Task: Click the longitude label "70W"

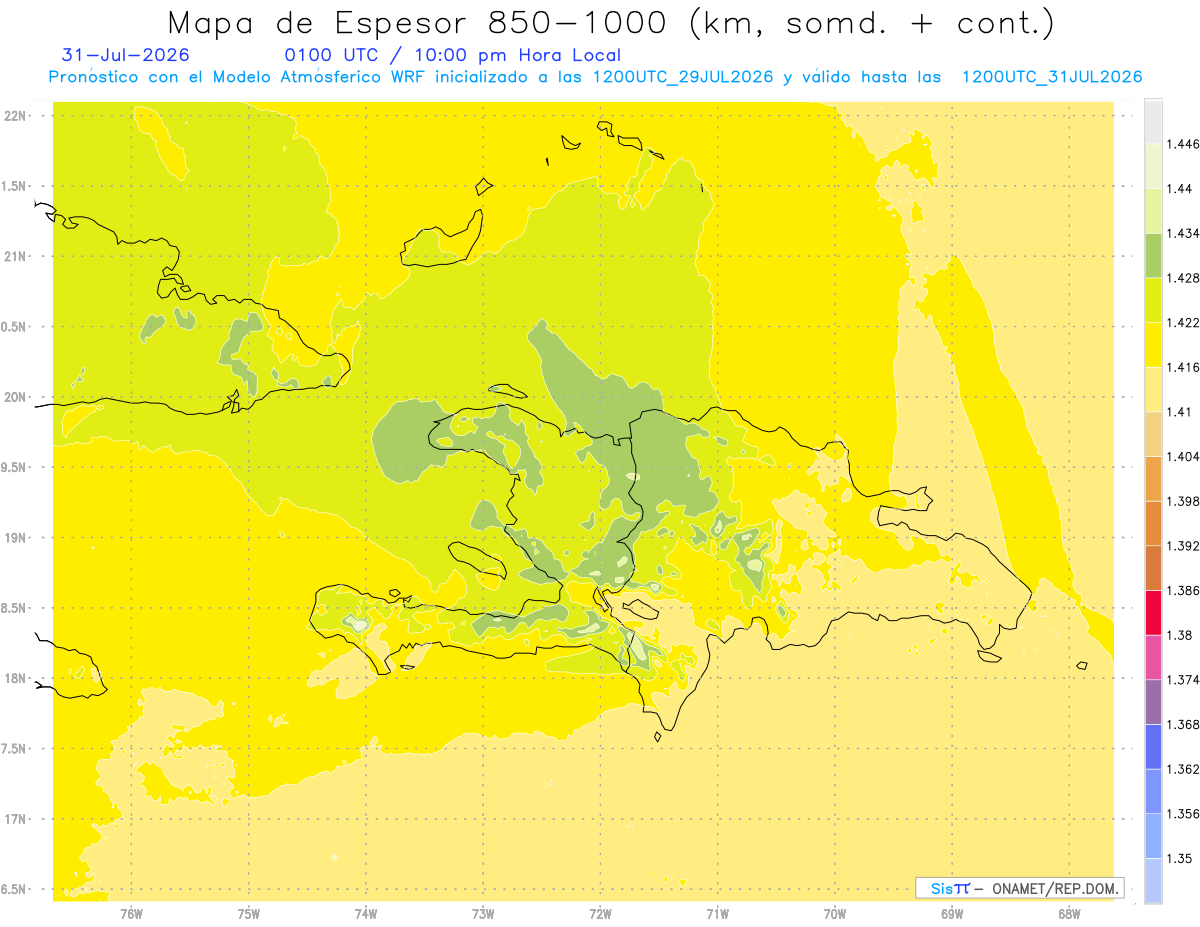Action: (834, 913)
